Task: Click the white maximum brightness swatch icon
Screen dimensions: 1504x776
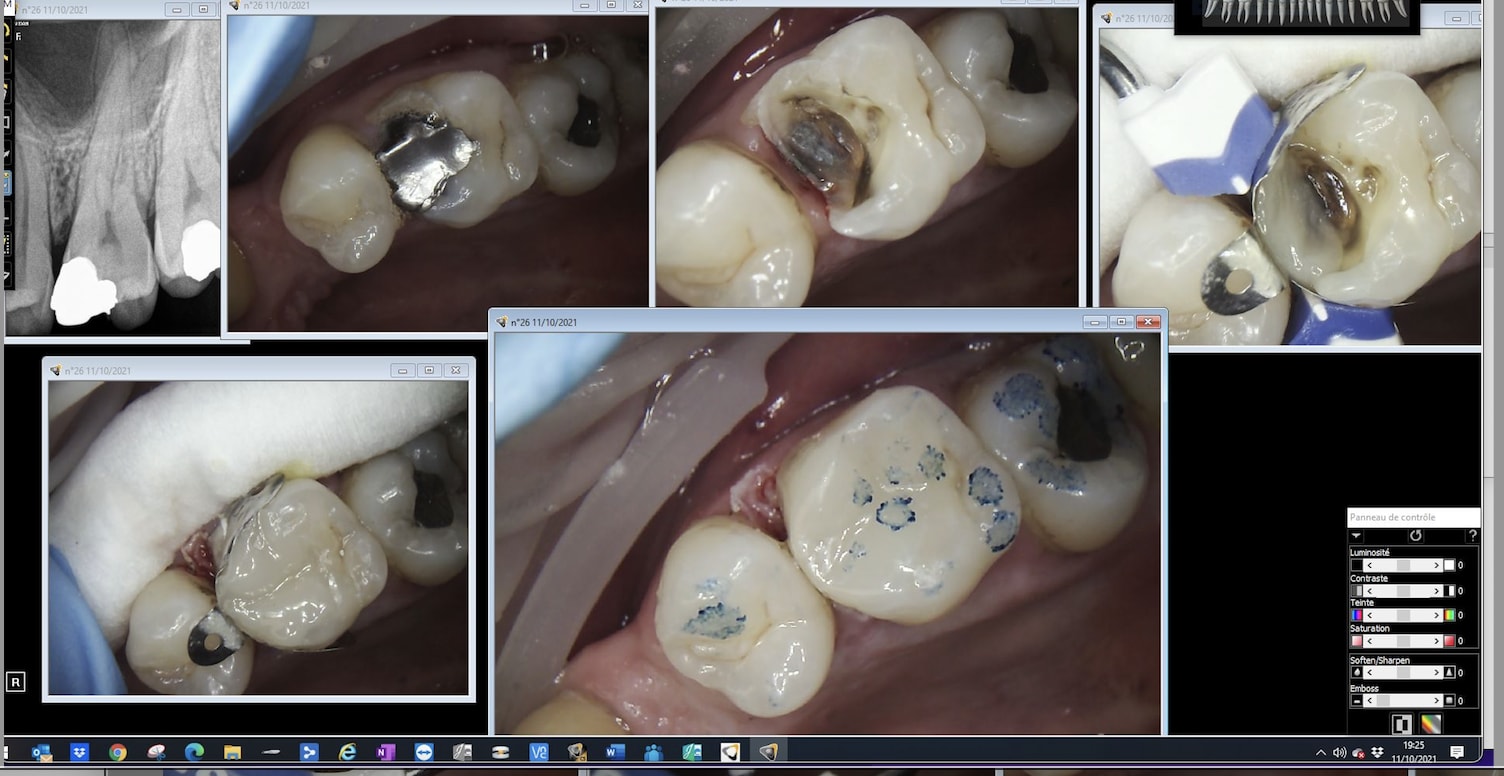Action: click(x=1449, y=566)
